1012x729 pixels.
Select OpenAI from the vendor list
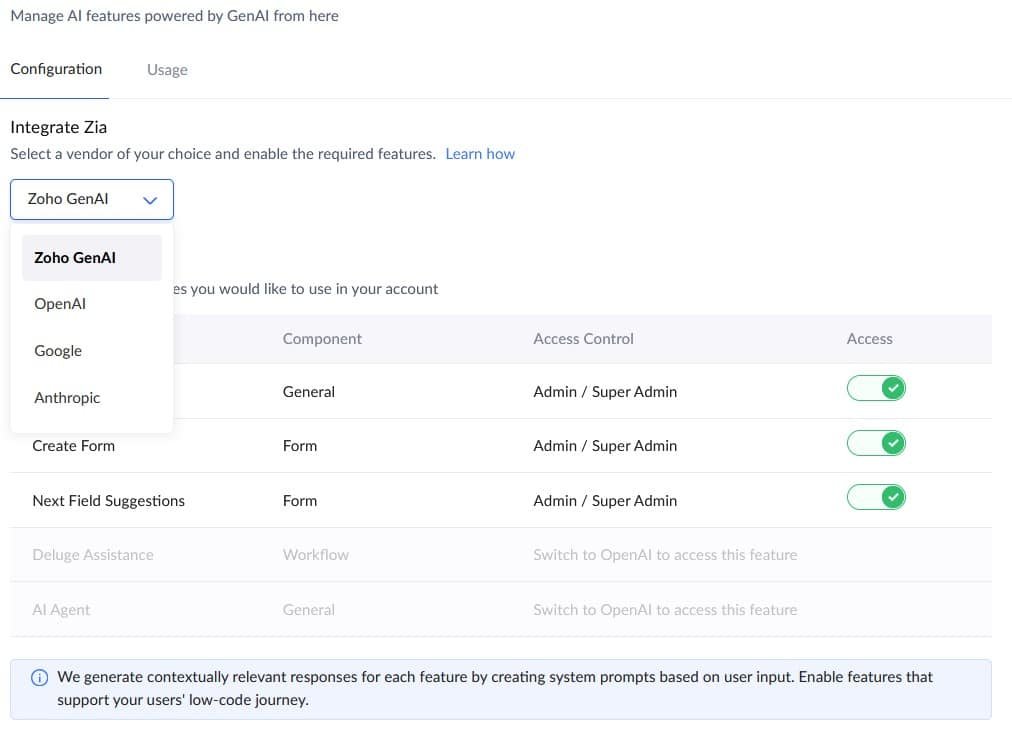tap(60, 304)
